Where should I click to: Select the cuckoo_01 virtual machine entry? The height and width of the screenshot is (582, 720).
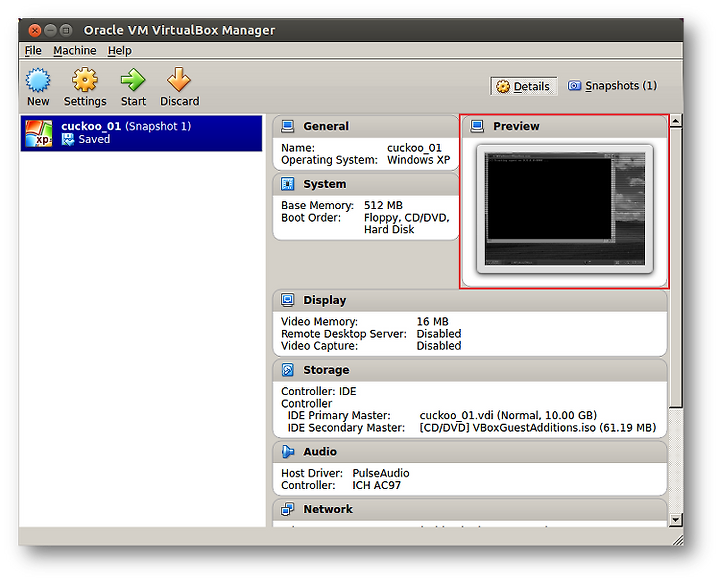[141, 133]
